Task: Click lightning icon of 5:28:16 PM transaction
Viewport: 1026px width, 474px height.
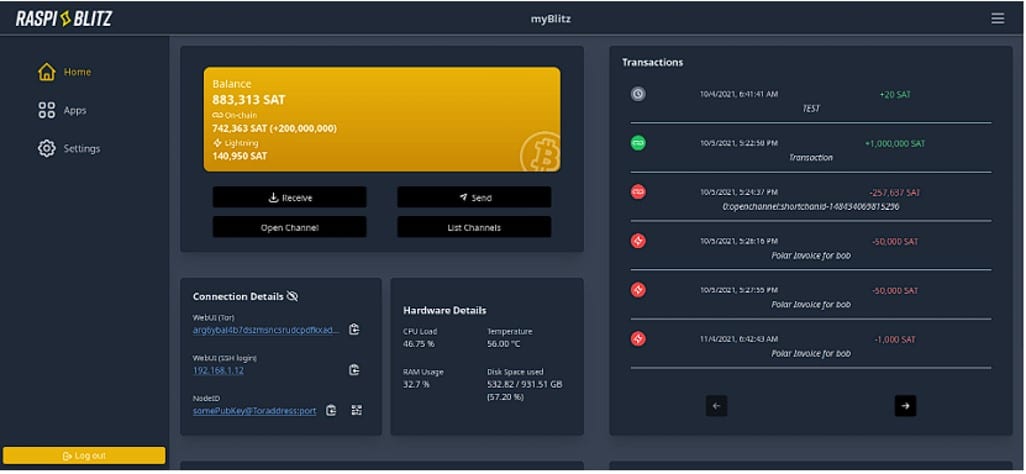Action: [638, 241]
